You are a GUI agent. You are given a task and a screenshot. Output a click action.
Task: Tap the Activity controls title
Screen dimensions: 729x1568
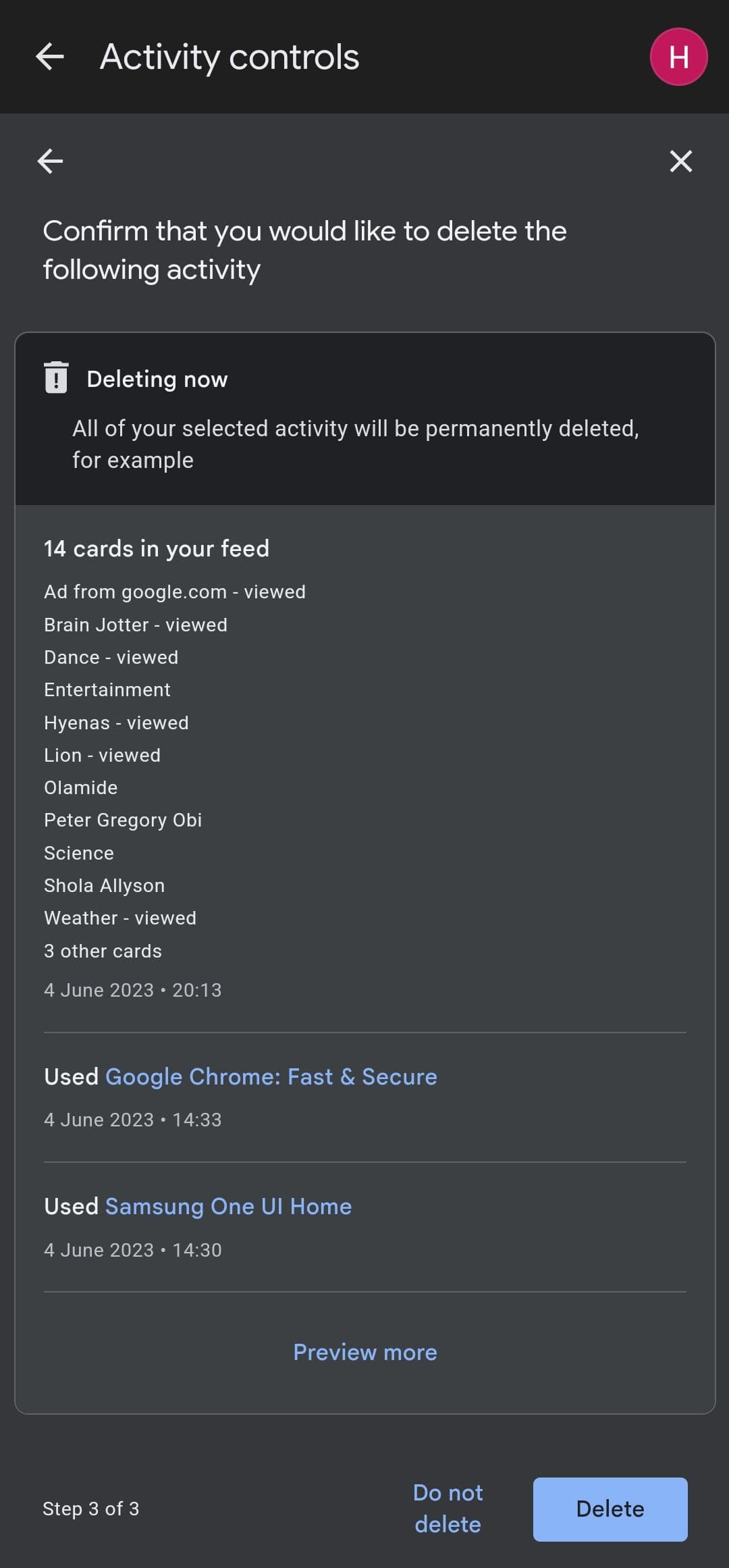point(230,57)
